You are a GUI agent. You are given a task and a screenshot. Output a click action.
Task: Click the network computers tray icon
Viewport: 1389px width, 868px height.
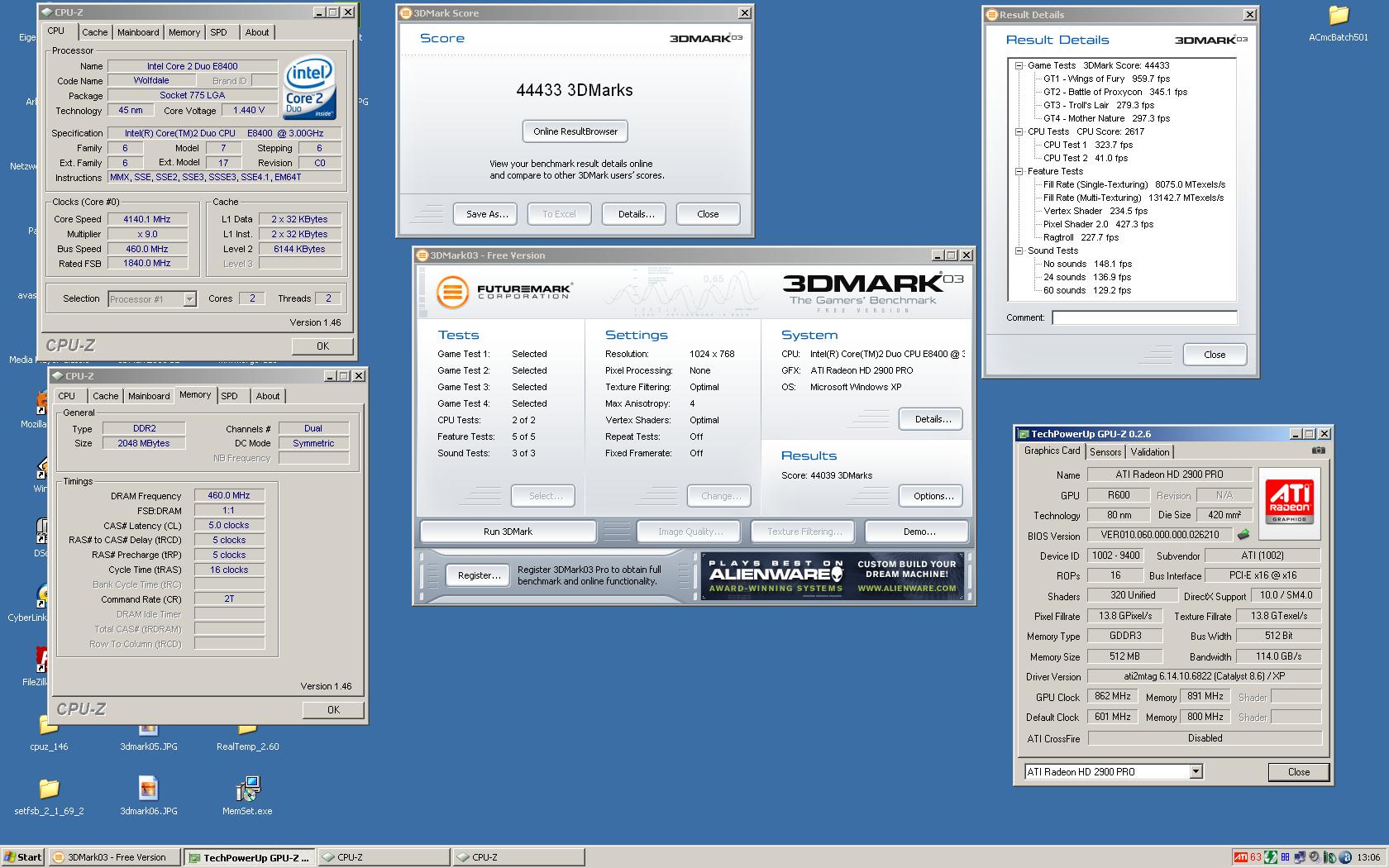(1300, 857)
